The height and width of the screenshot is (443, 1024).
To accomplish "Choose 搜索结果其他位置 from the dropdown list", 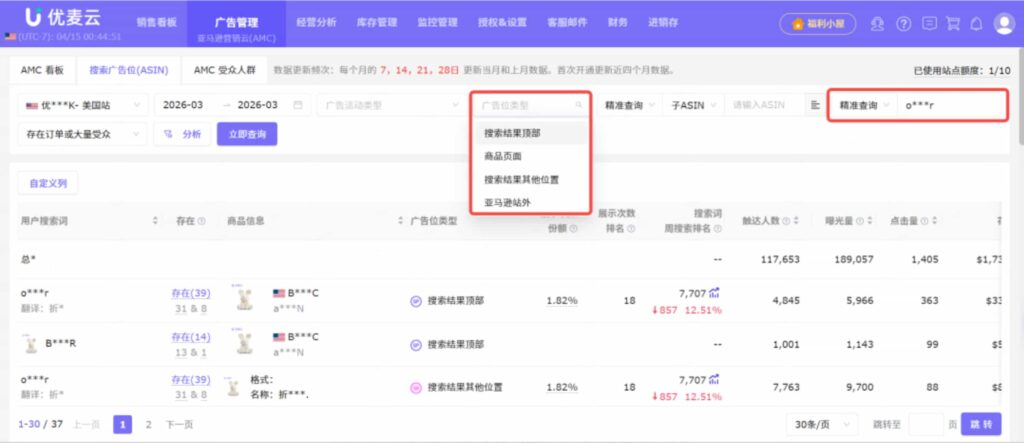I will pos(530,179).
